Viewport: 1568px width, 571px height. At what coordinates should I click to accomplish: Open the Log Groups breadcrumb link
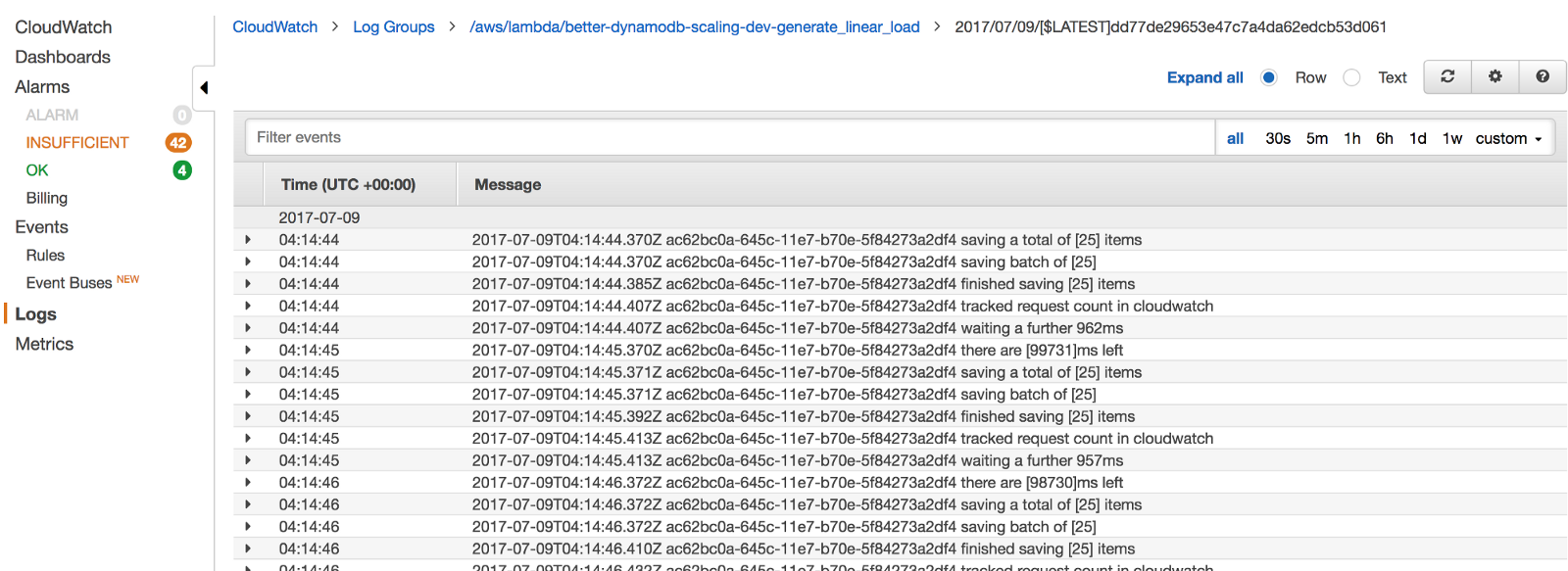pyautogui.click(x=393, y=26)
